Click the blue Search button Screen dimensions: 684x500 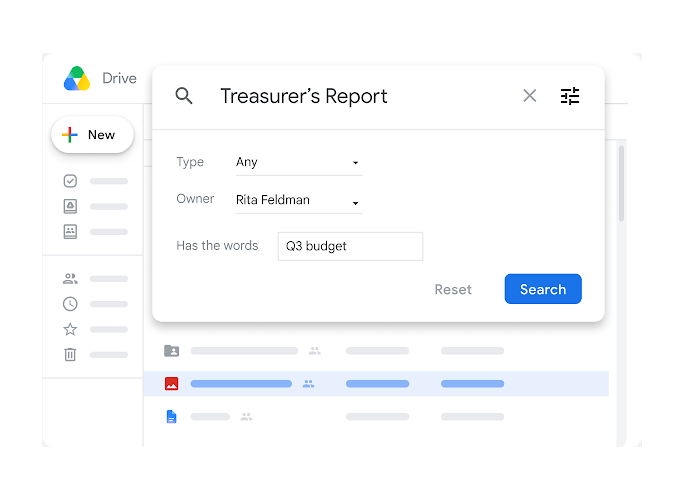click(x=543, y=289)
